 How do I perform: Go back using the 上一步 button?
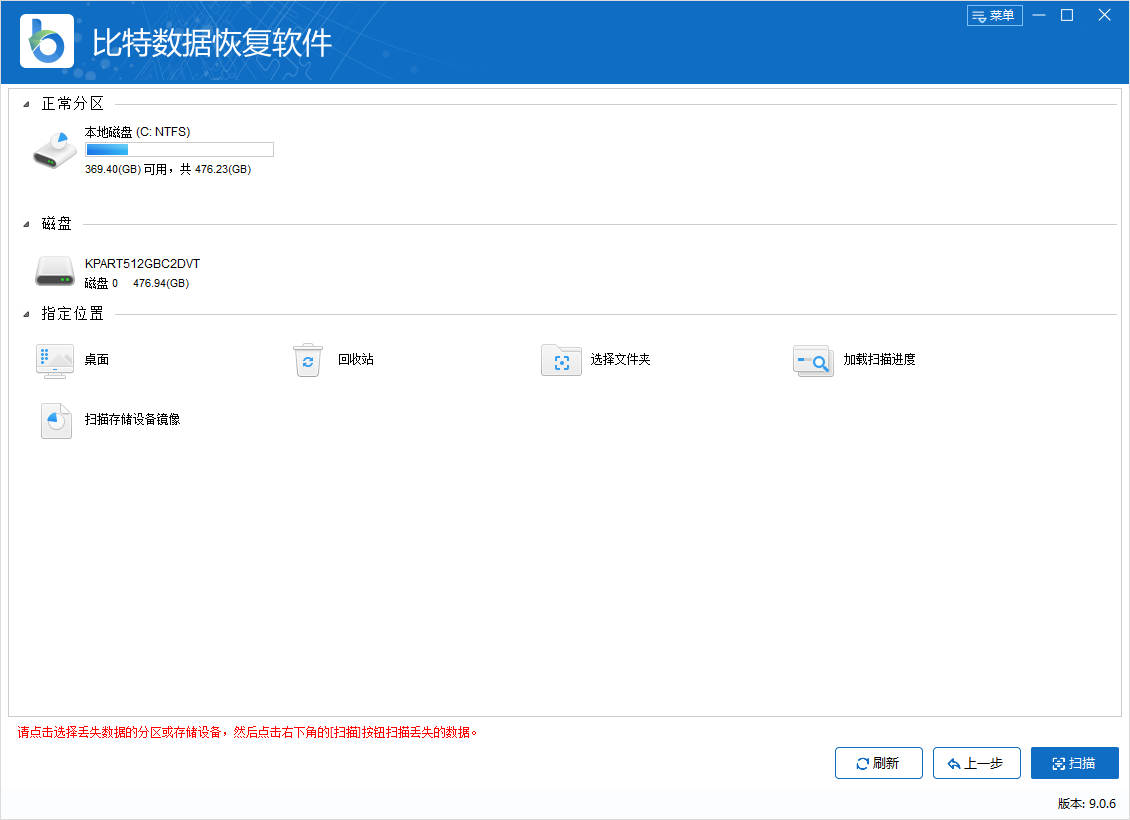(x=976, y=763)
